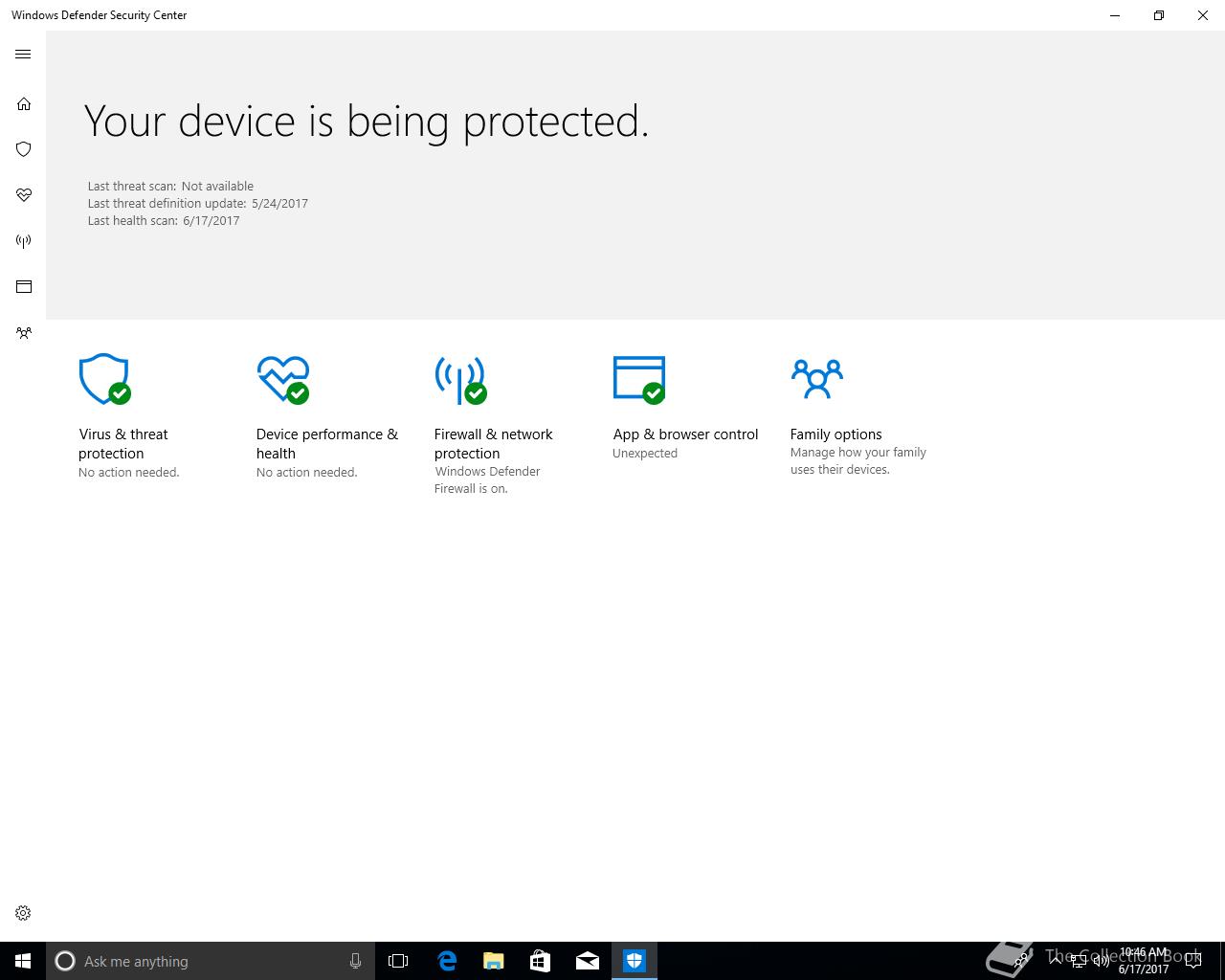This screenshot has width=1225, height=980.
Task: Click the large Device performance heart icon
Action: (x=283, y=379)
